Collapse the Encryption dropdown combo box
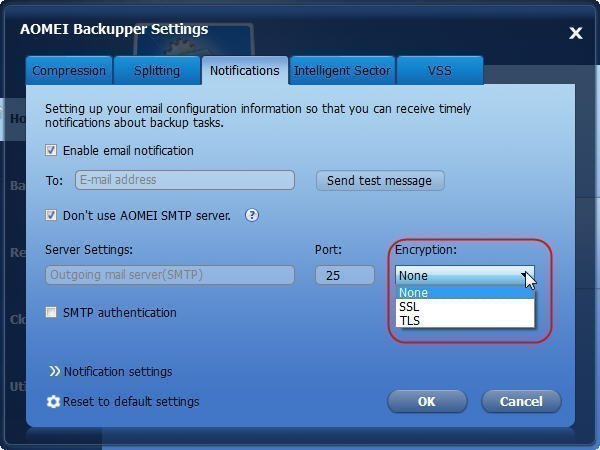 (465, 276)
